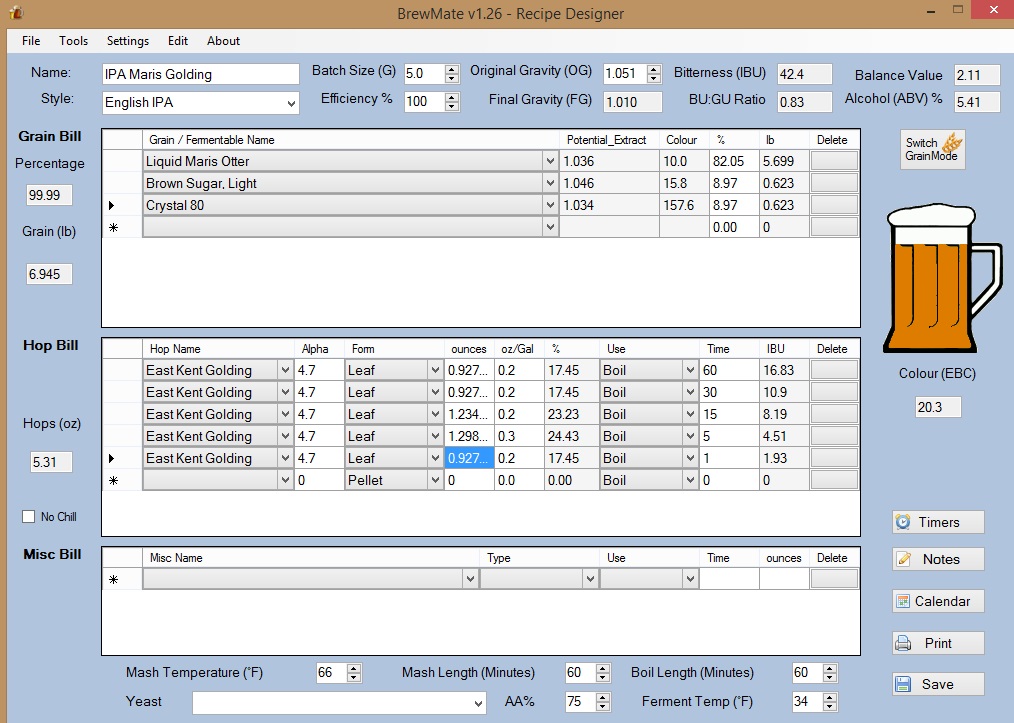The image size is (1014, 723).
Task: Open the Tools menu
Action: point(74,41)
